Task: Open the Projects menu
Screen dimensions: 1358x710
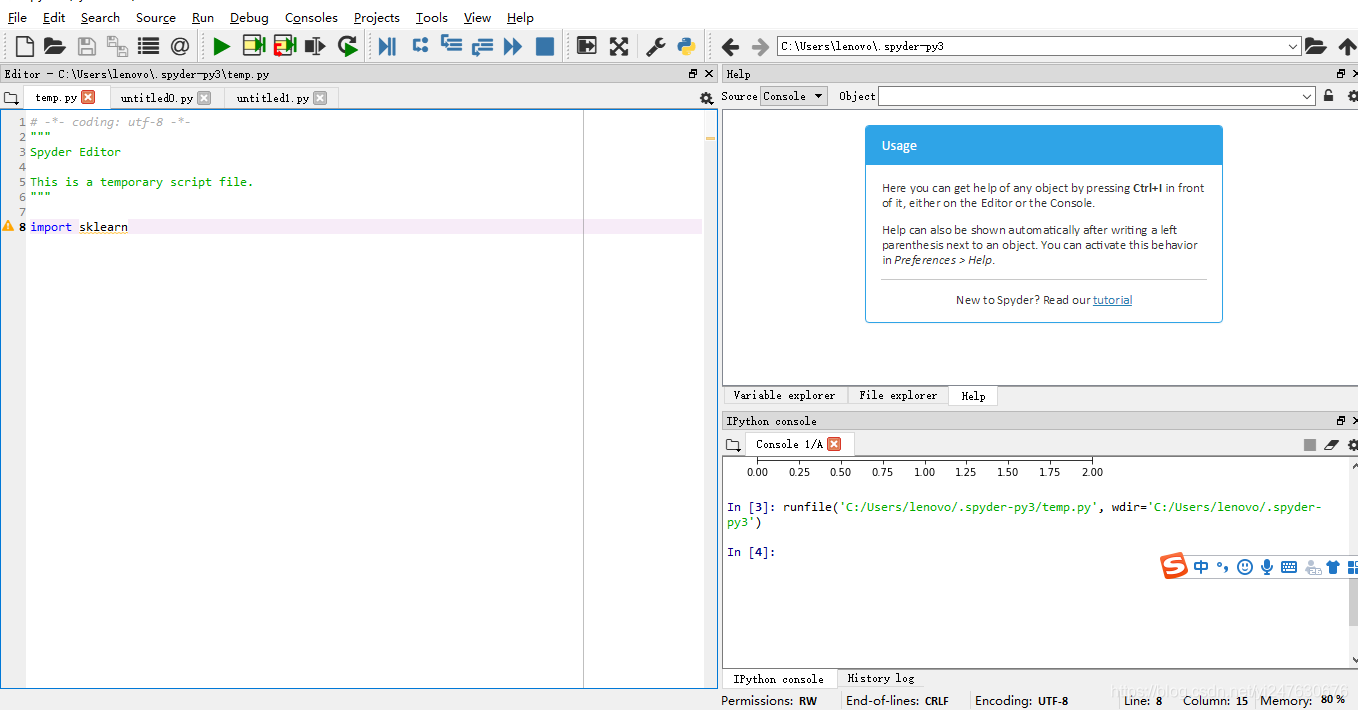Action: (377, 17)
